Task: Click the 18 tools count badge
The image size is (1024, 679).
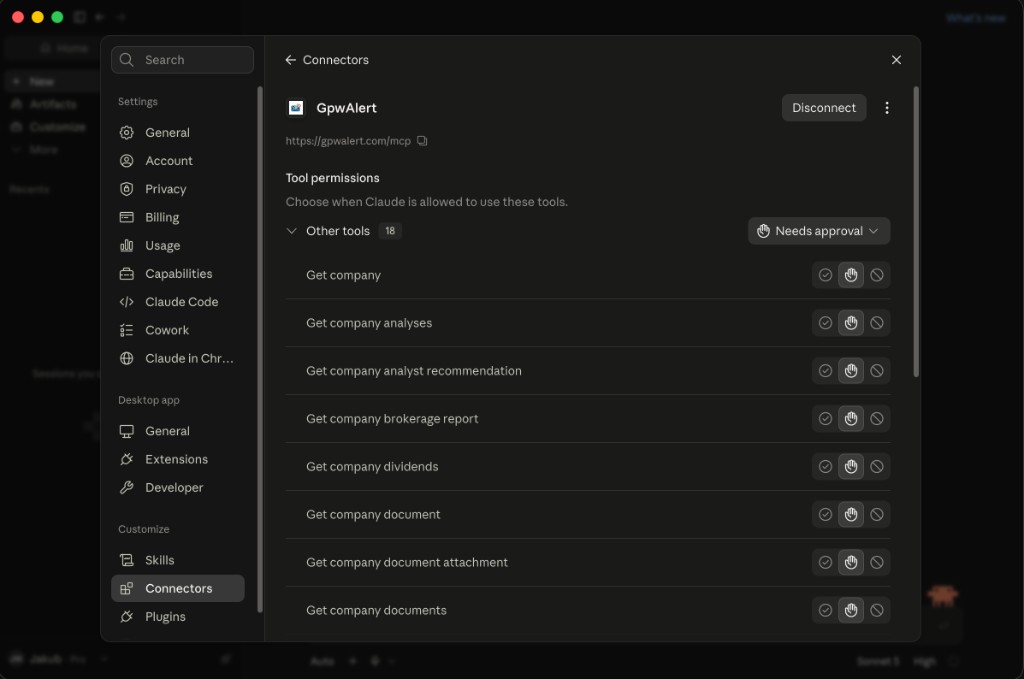Action: [x=390, y=231]
